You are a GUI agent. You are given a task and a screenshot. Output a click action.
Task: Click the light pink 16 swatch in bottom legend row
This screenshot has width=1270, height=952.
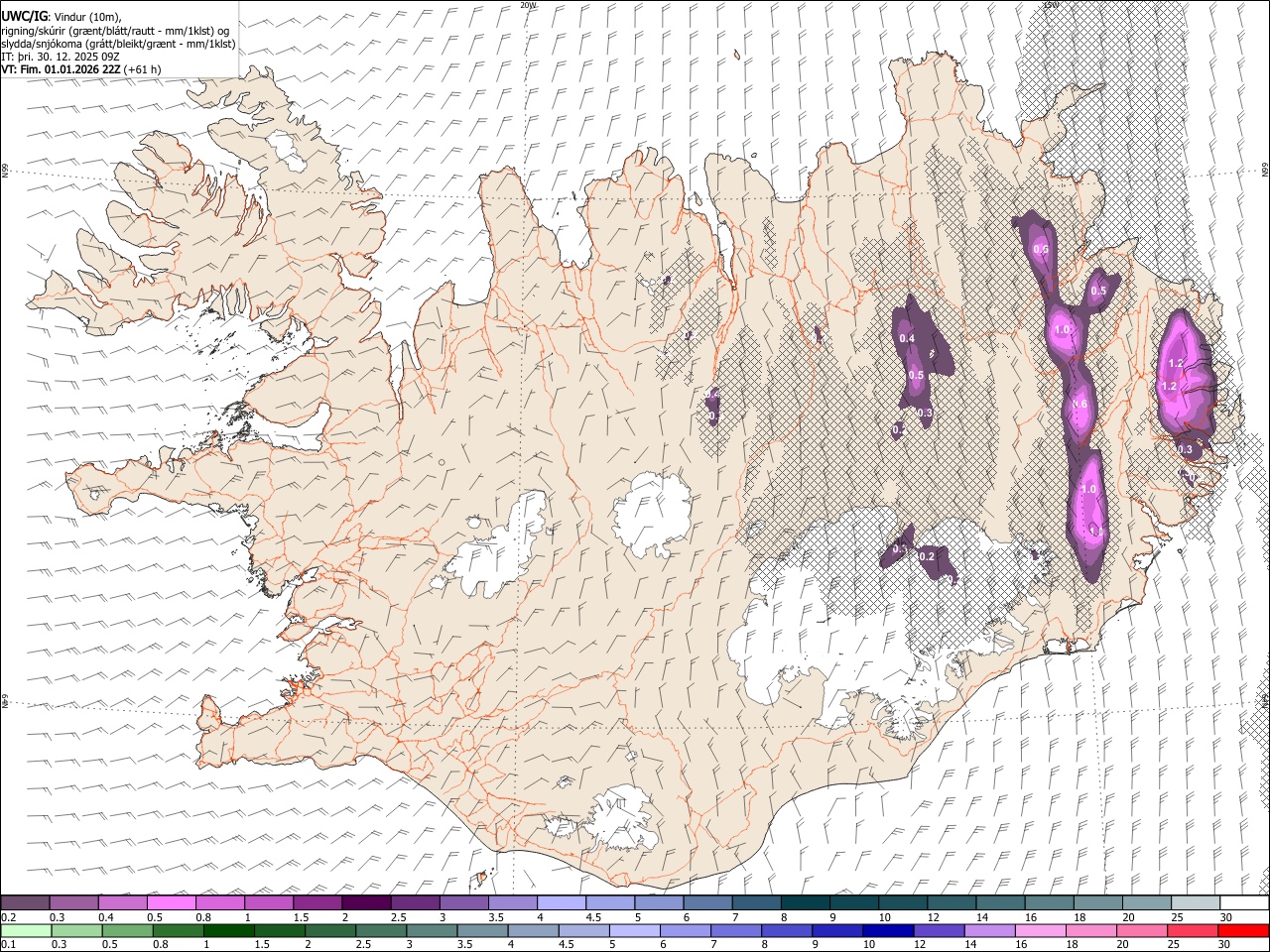point(1040,931)
